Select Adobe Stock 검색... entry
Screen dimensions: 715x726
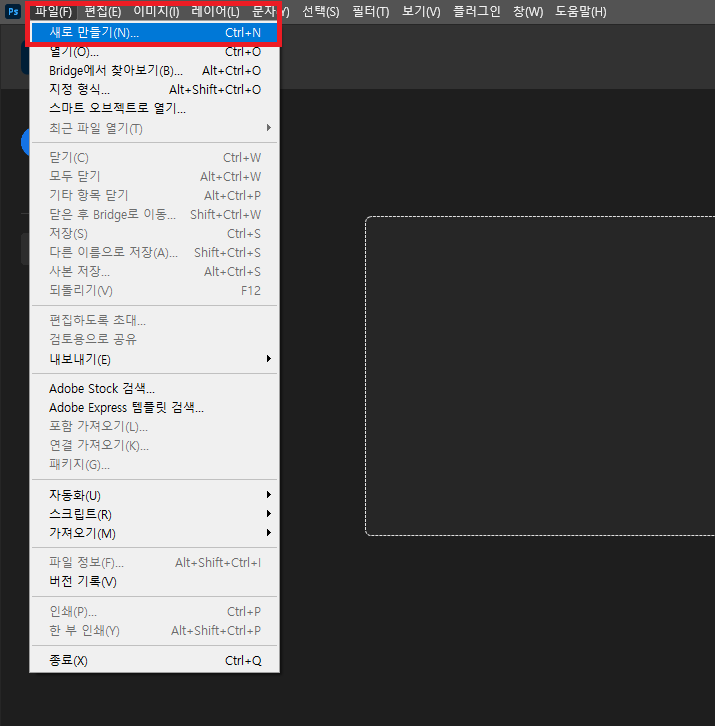tap(154, 388)
